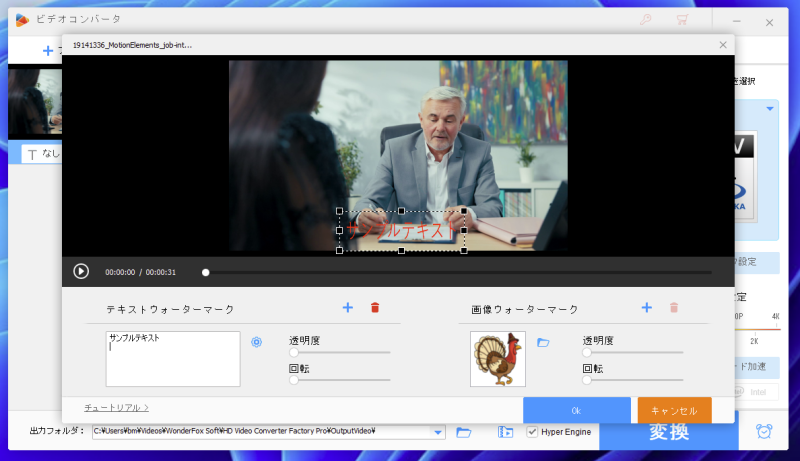Image resolution: width=800 pixels, height=461 pixels.
Task: Click inside the サンプルテキスト text box
Action: pos(172,358)
